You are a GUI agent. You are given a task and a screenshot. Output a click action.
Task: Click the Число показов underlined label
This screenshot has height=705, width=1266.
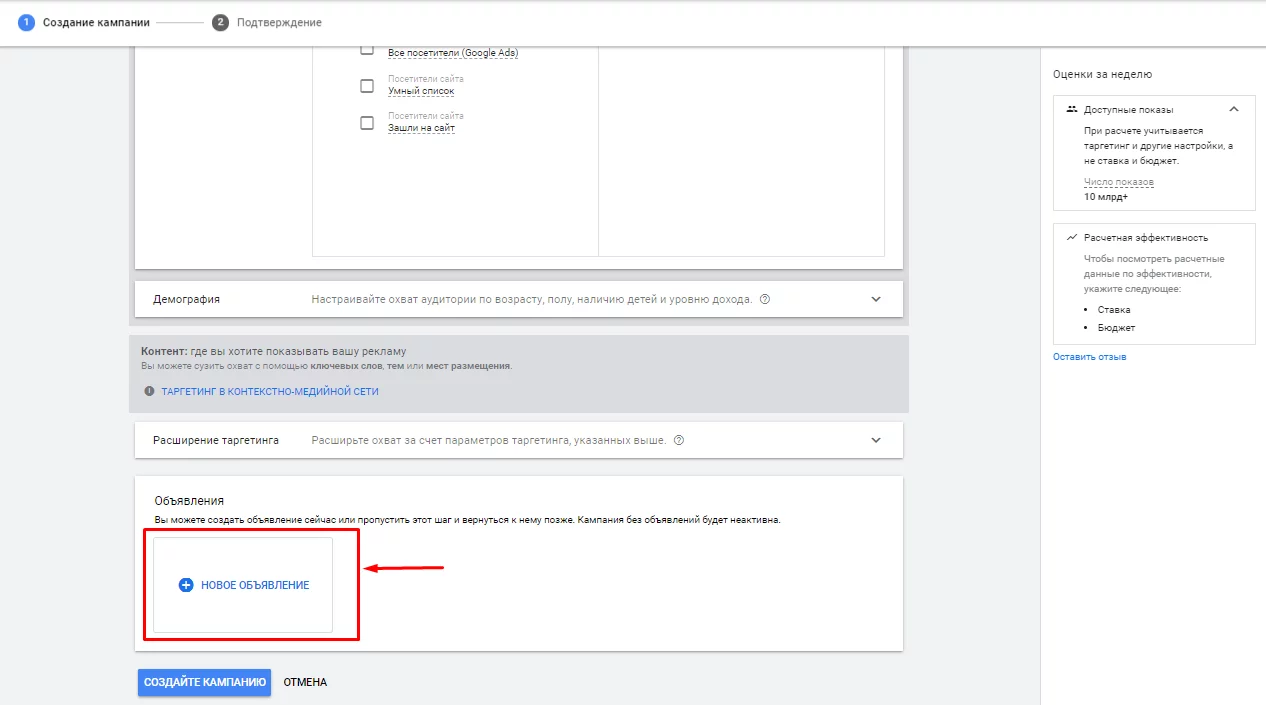coord(1119,182)
